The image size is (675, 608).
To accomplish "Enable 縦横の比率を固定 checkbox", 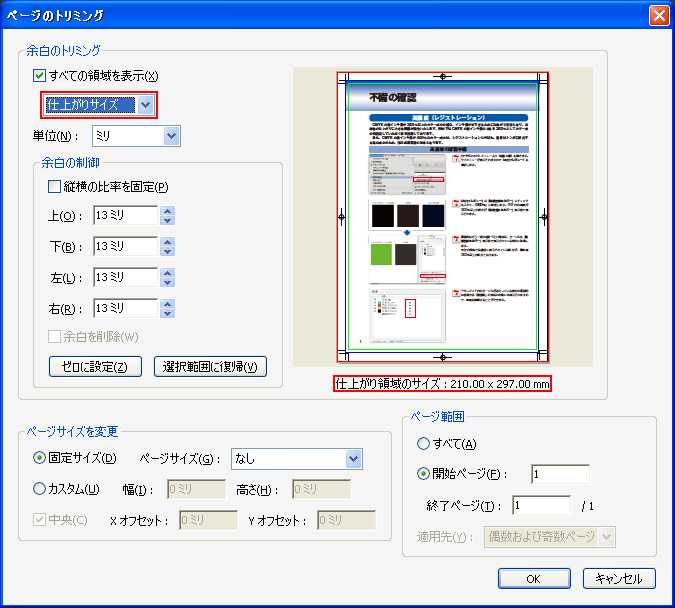I will tap(55, 186).
